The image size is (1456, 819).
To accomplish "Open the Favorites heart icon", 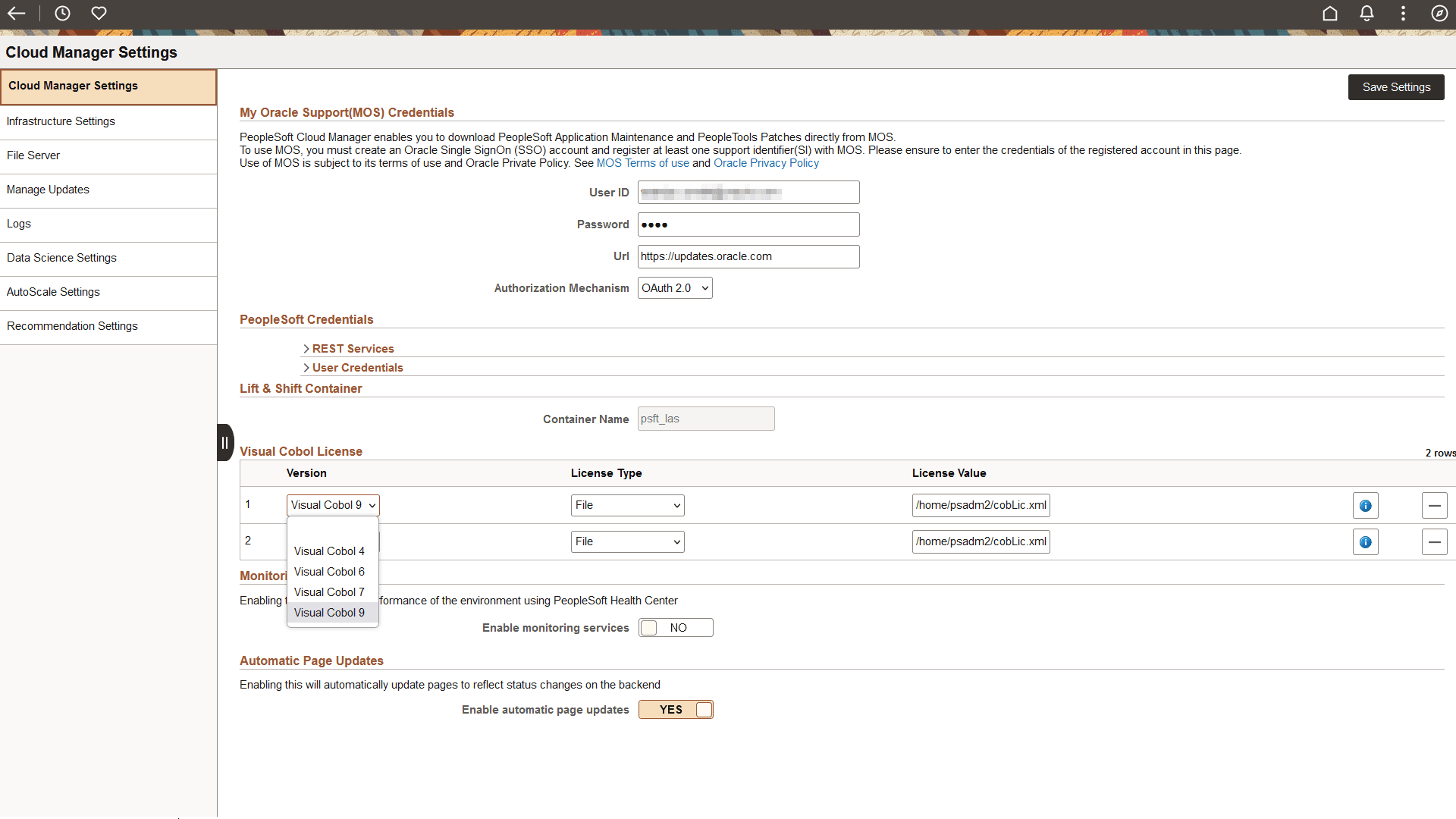I will [x=99, y=13].
